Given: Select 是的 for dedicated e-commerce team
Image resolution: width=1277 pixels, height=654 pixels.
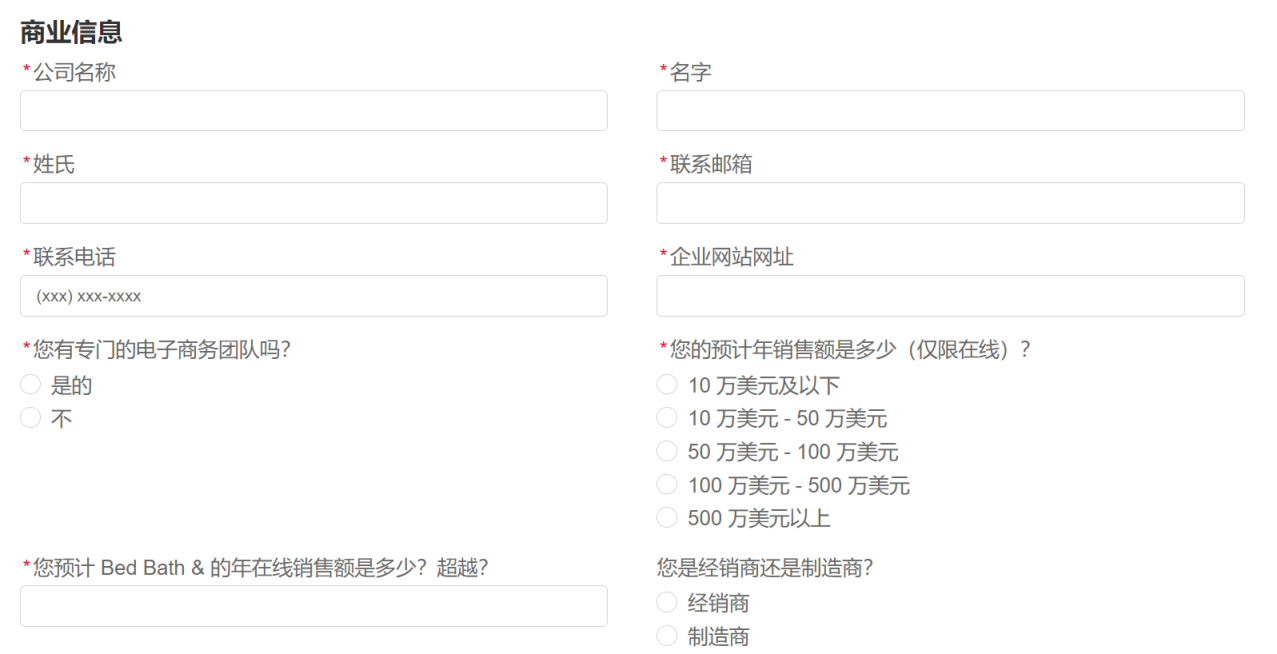Looking at the screenshot, I should click(x=31, y=385).
